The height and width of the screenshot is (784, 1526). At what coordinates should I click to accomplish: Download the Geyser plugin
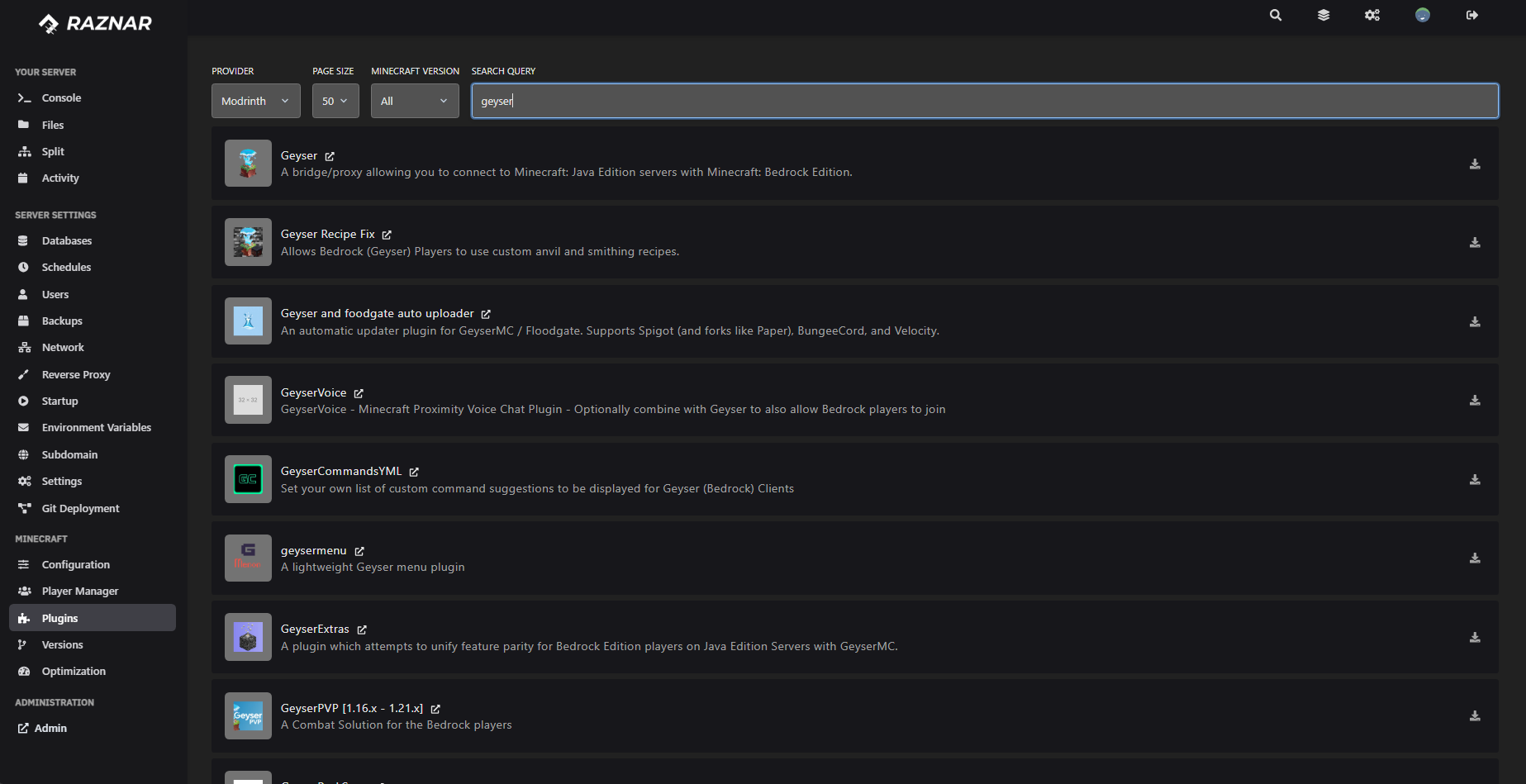coord(1475,164)
